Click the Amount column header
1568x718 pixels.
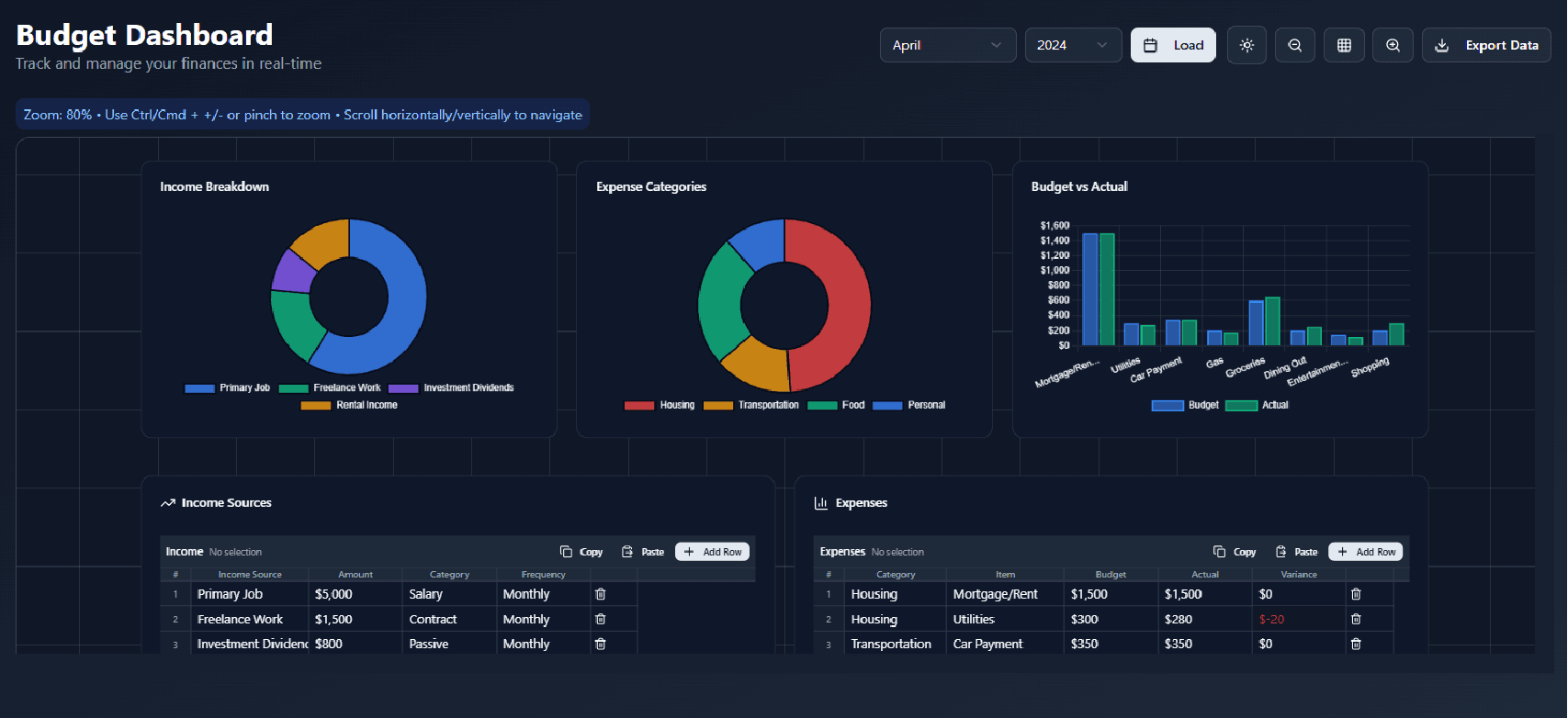pos(355,575)
